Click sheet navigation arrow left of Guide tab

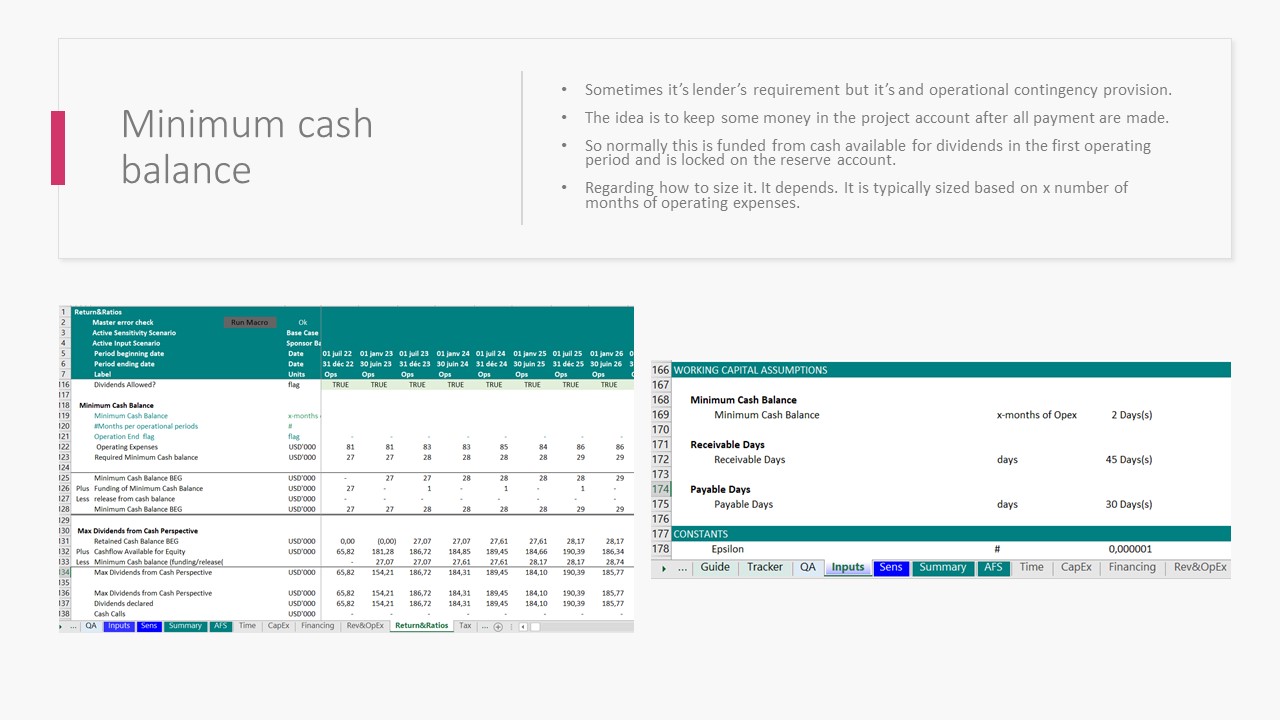pos(664,568)
